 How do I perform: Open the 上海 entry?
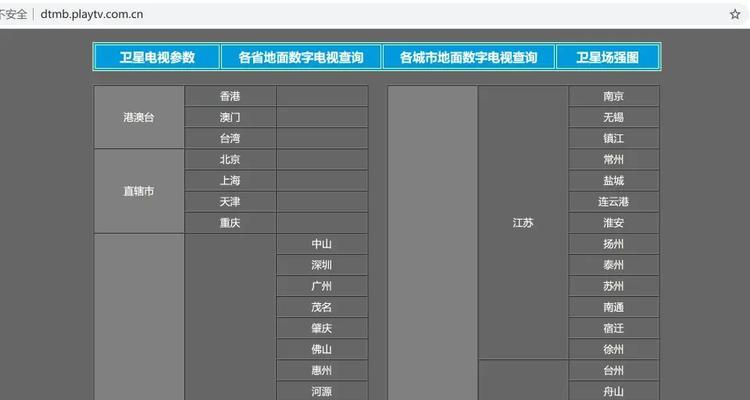[x=230, y=180]
